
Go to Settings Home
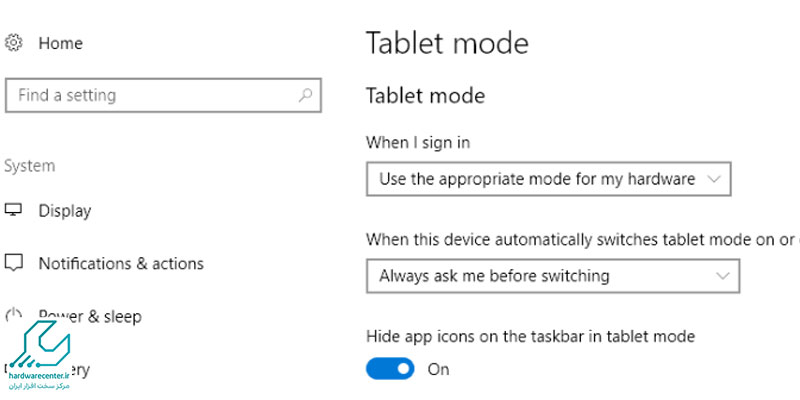[60, 43]
